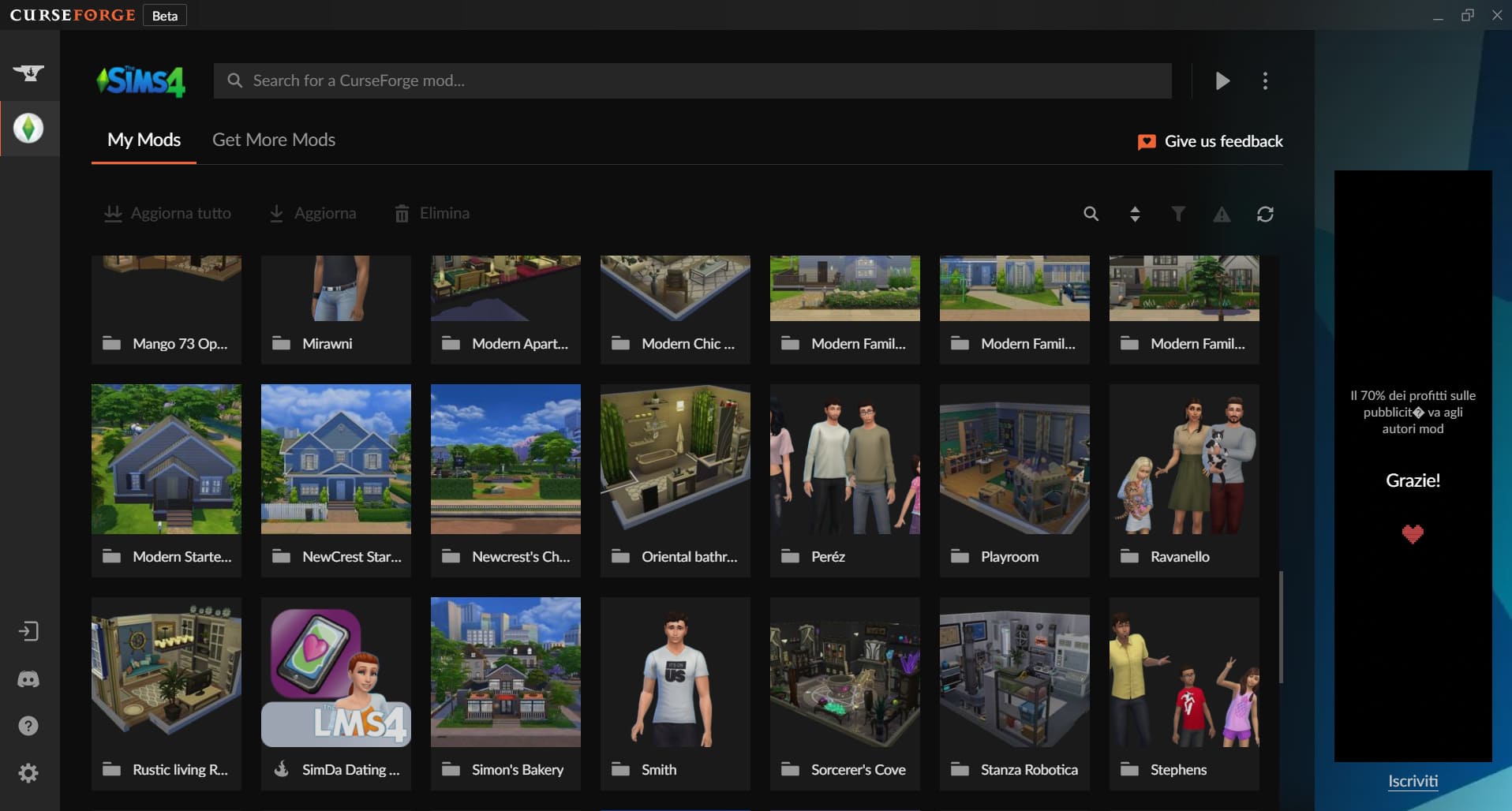Click the Give us feedback link

[1210, 141]
